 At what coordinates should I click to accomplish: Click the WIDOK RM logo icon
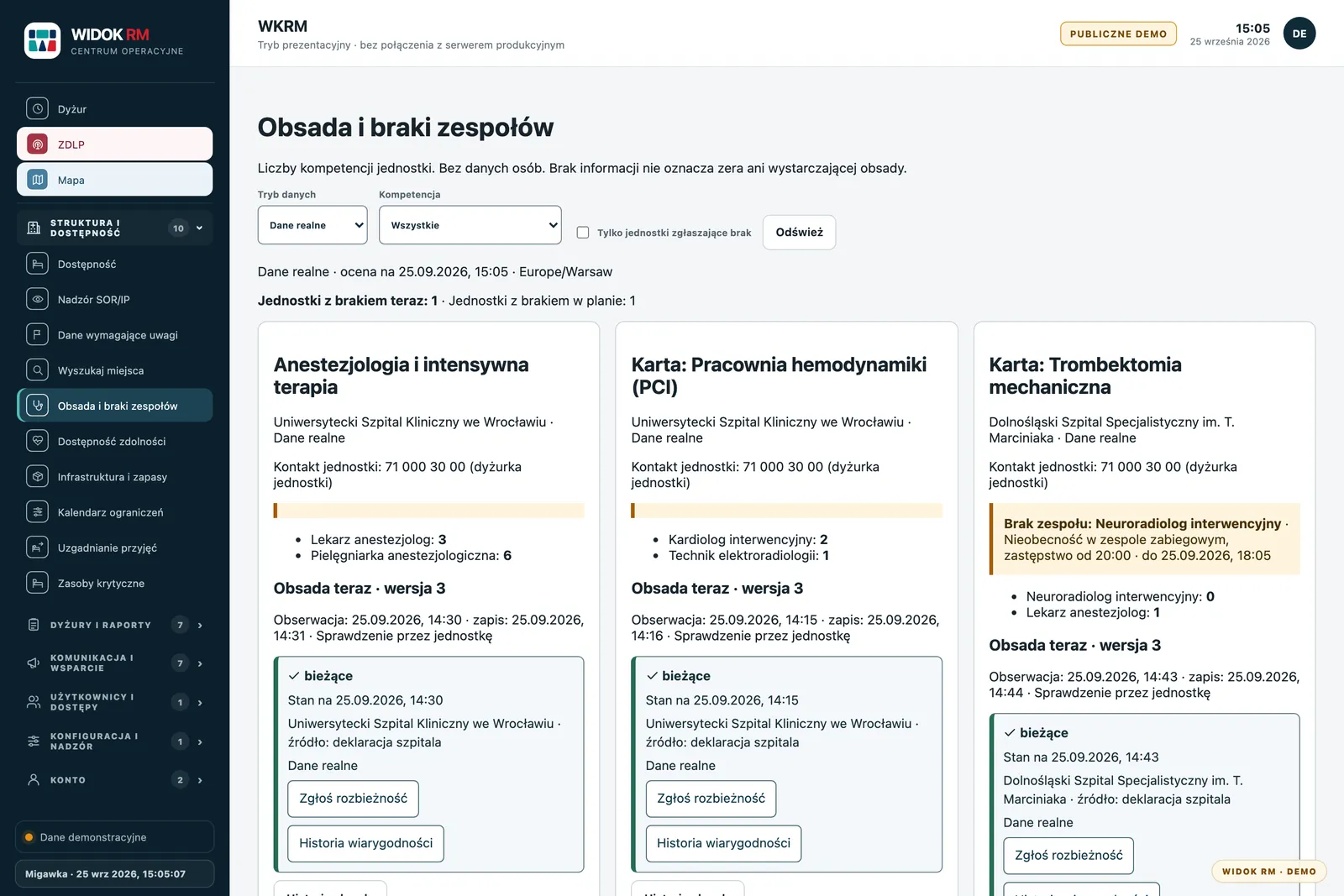[42, 40]
